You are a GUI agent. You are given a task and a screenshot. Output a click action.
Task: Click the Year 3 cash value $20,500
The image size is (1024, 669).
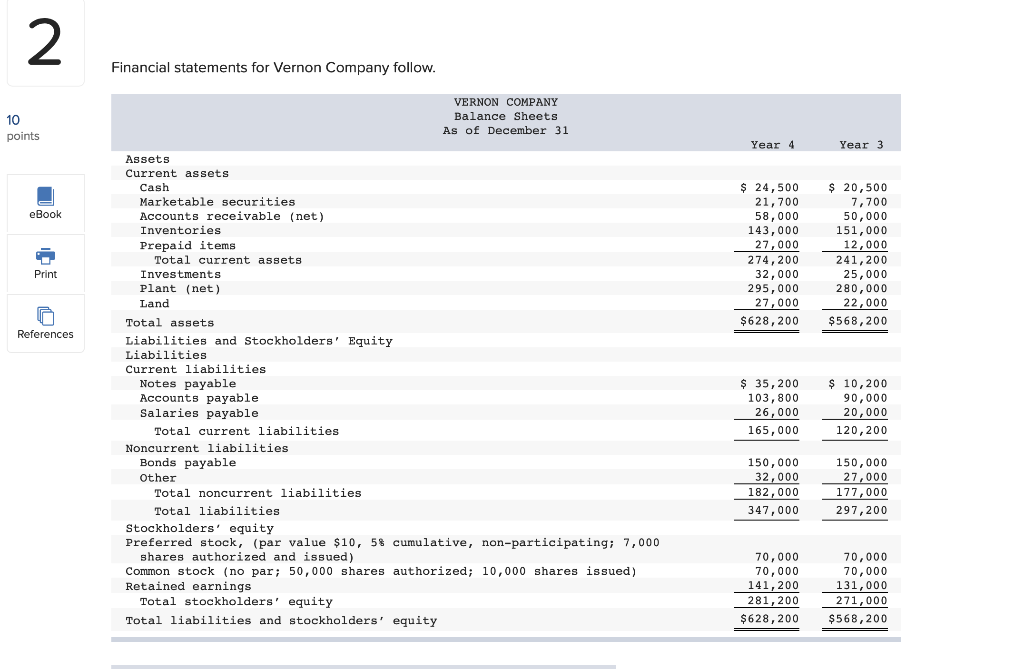click(858, 188)
